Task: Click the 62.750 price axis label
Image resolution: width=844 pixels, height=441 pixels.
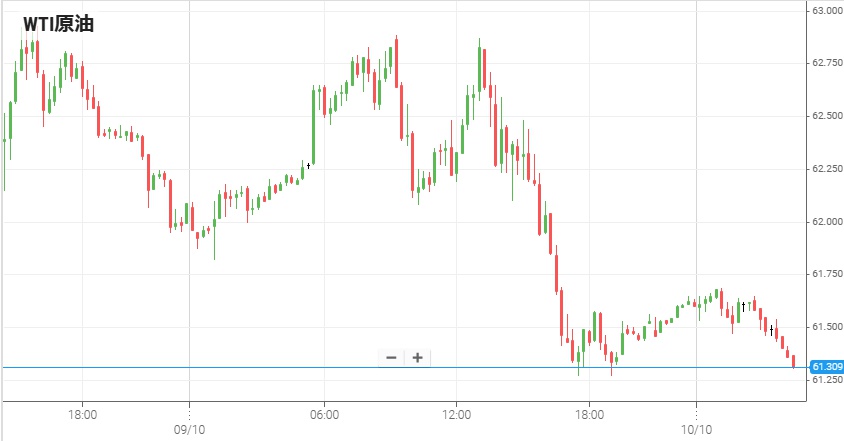Action: click(825, 63)
